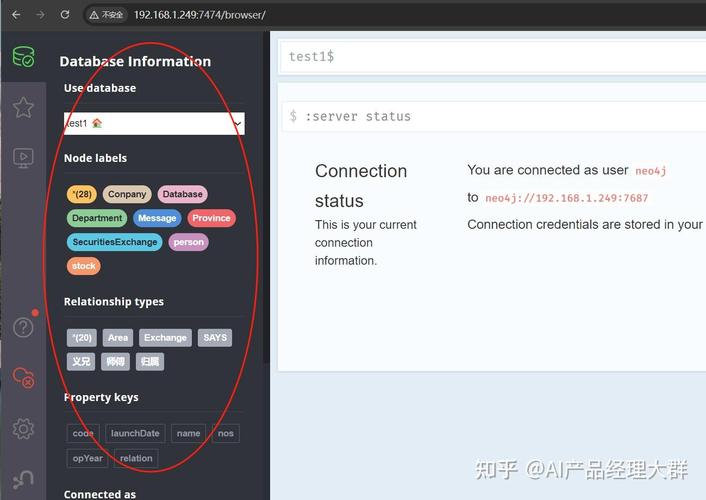706x500 pixels.
Task: Open the About Neo4j icon at sidebar bottom
Action: [23, 479]
